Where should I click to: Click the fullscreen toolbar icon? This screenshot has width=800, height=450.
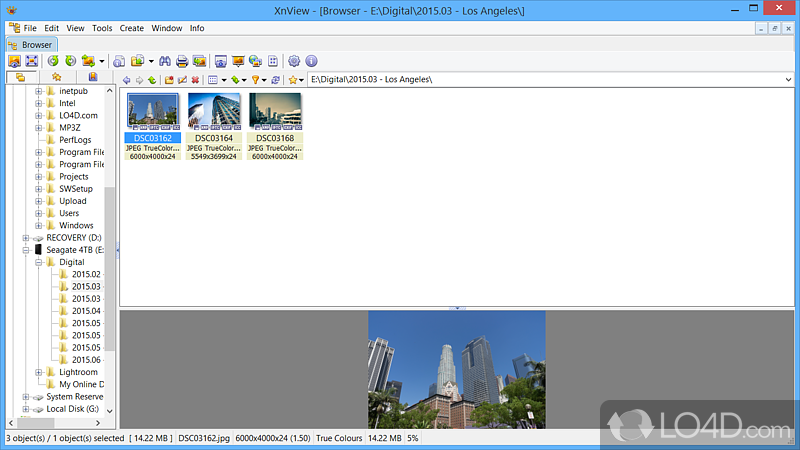point(32,61)
